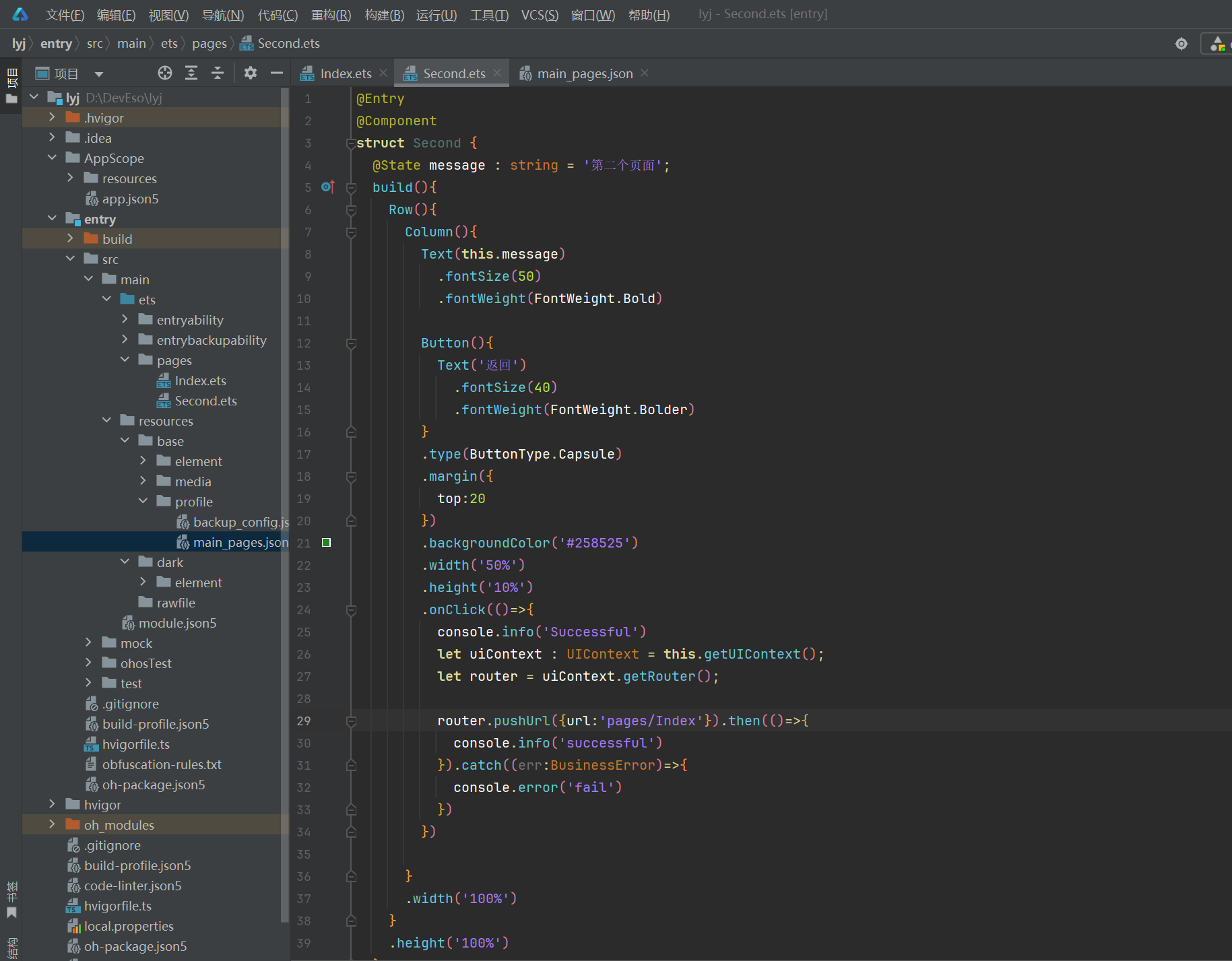Viewport: 1232px width, 961px height.
Task: Open project panel settings gear
Action: pyautogui.click(x=251, y=73)
